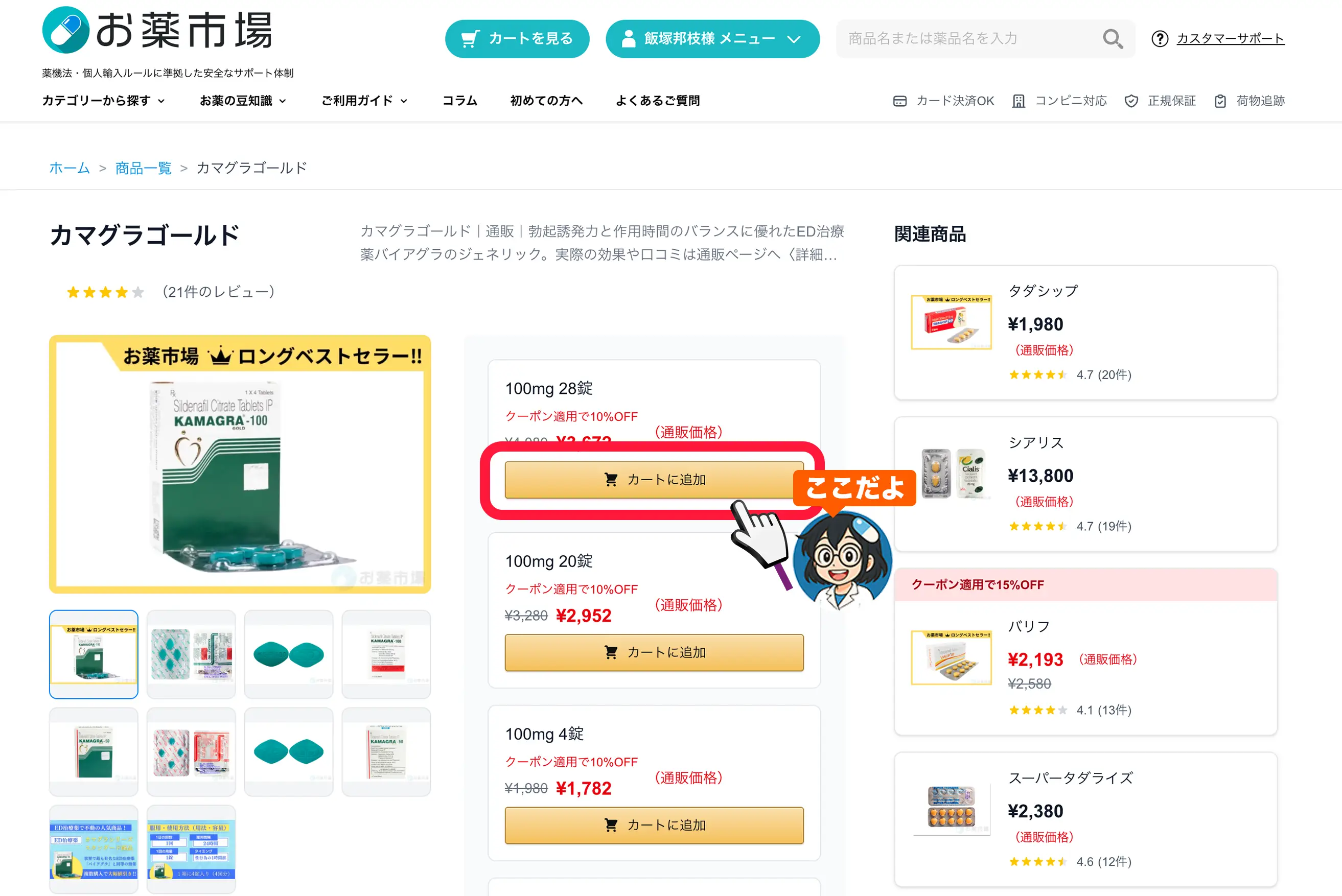Screen dimensions: 1342x896
Task: Add 100mg 20錠 to cart
Action: tap(654, 652)
